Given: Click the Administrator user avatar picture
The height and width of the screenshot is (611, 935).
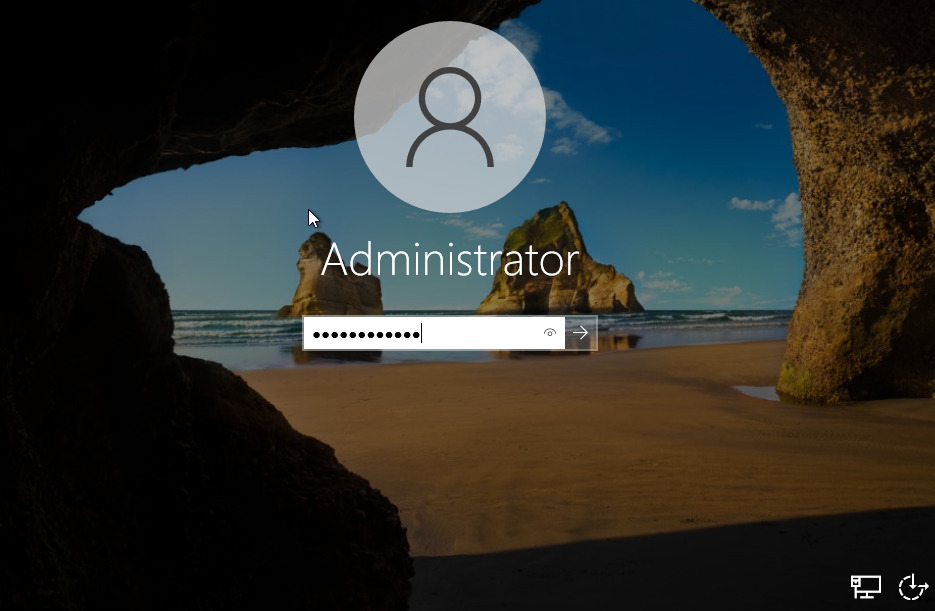Looking at the screenshot, I should (449, 117).
